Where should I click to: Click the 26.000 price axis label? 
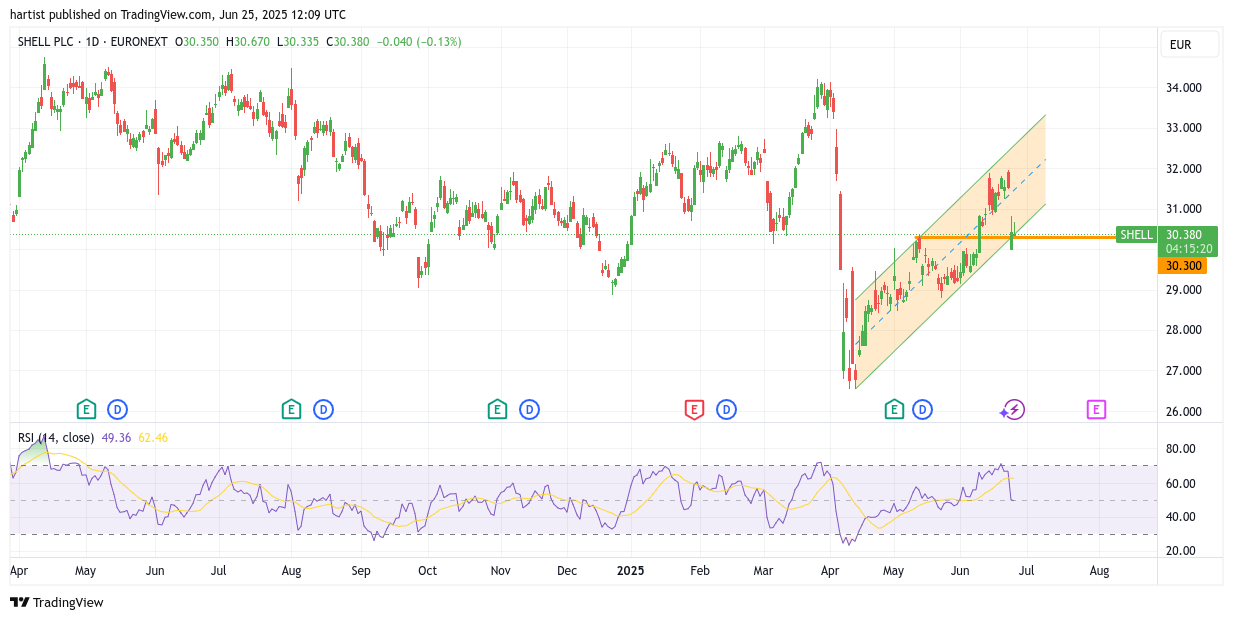(x=1183, y=411)
